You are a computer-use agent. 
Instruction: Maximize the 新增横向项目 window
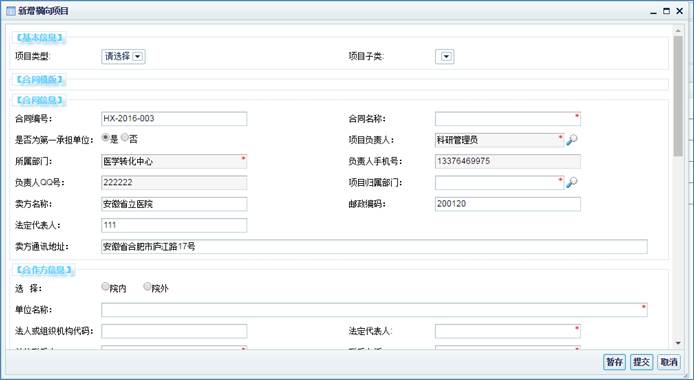click(667, 11)
